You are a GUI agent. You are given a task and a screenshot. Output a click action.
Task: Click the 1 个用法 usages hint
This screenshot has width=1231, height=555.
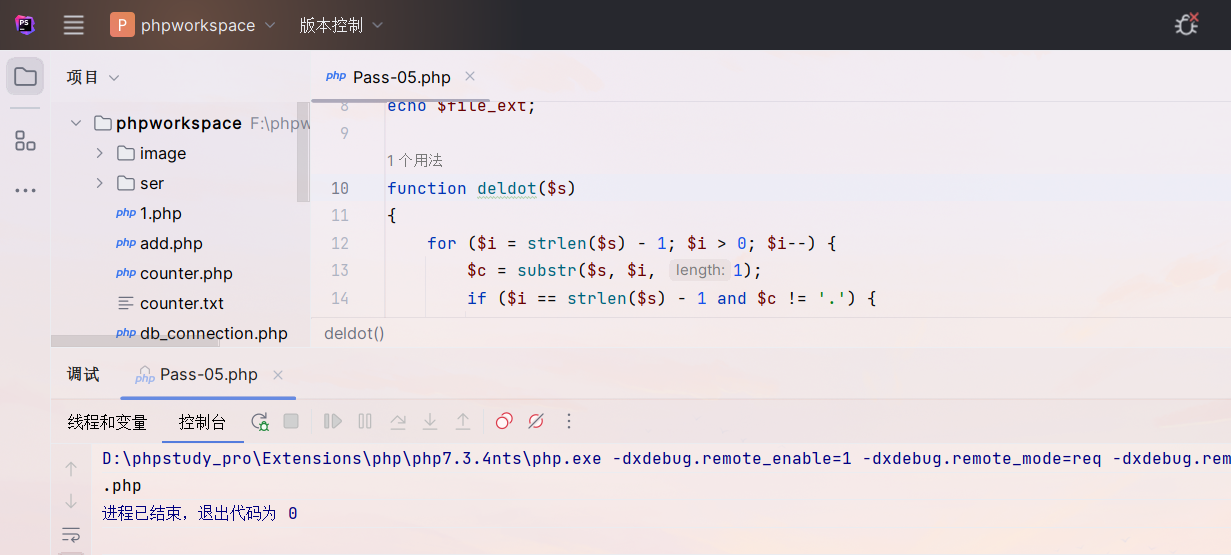point(414,160)
